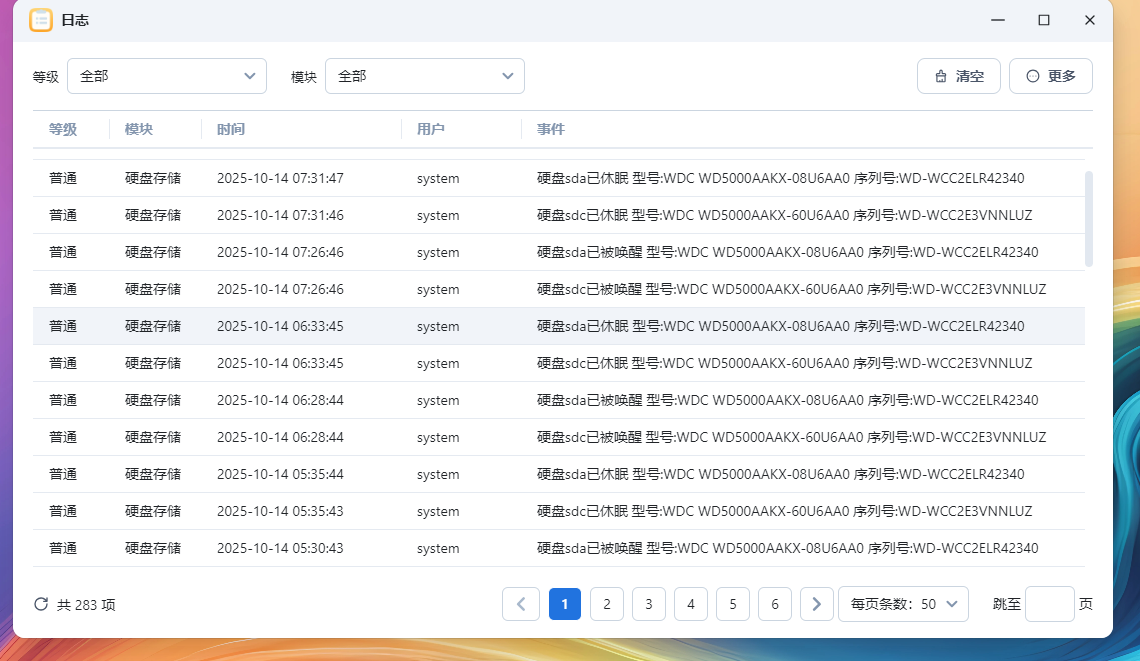Click the log app icon in title bar
Image resolution: width=1140 pixels, height=661 pixels.
[x=41, y=20]
